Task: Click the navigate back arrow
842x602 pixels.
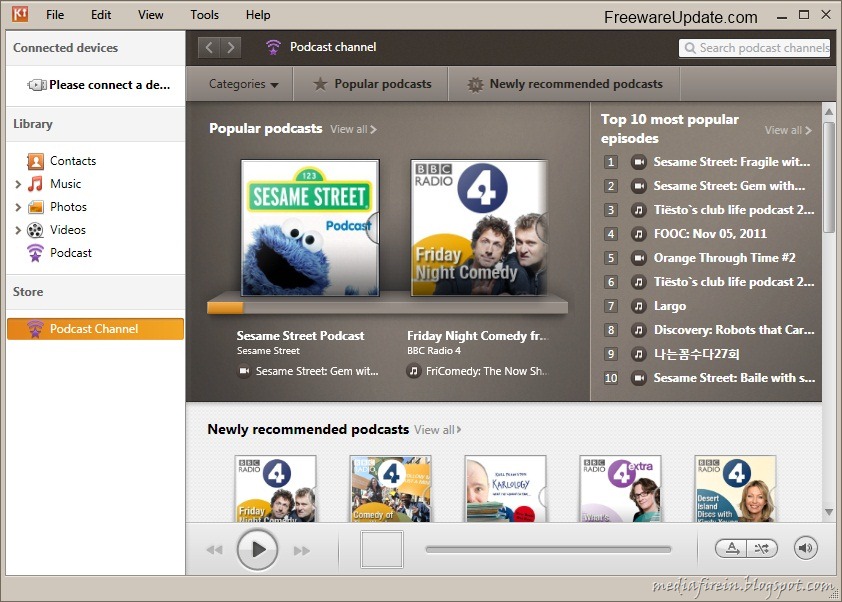Action: [x=209, y=47]
